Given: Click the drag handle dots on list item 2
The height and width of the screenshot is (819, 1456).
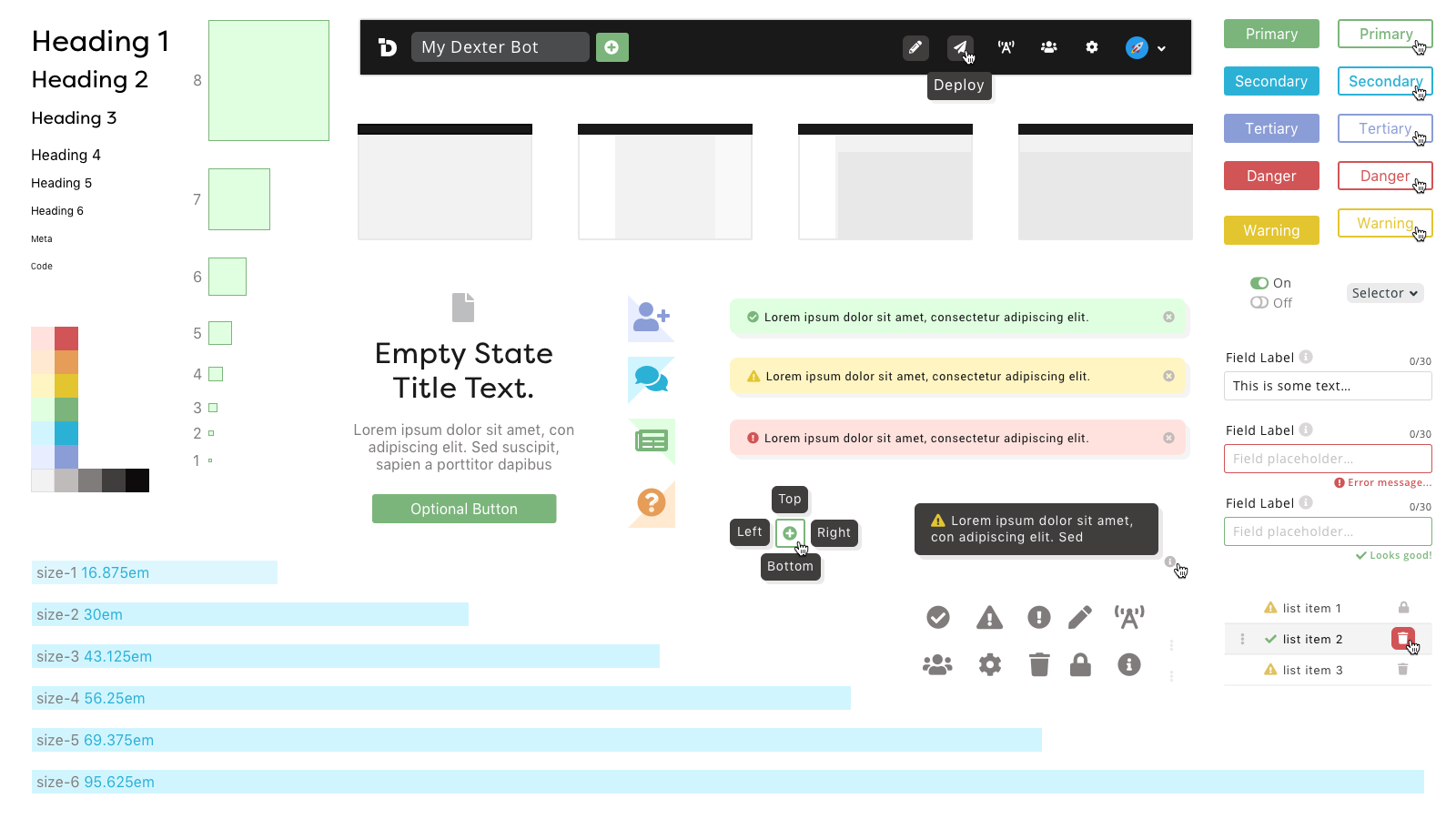Looking at the screenshot, I should pos(1242,639).
